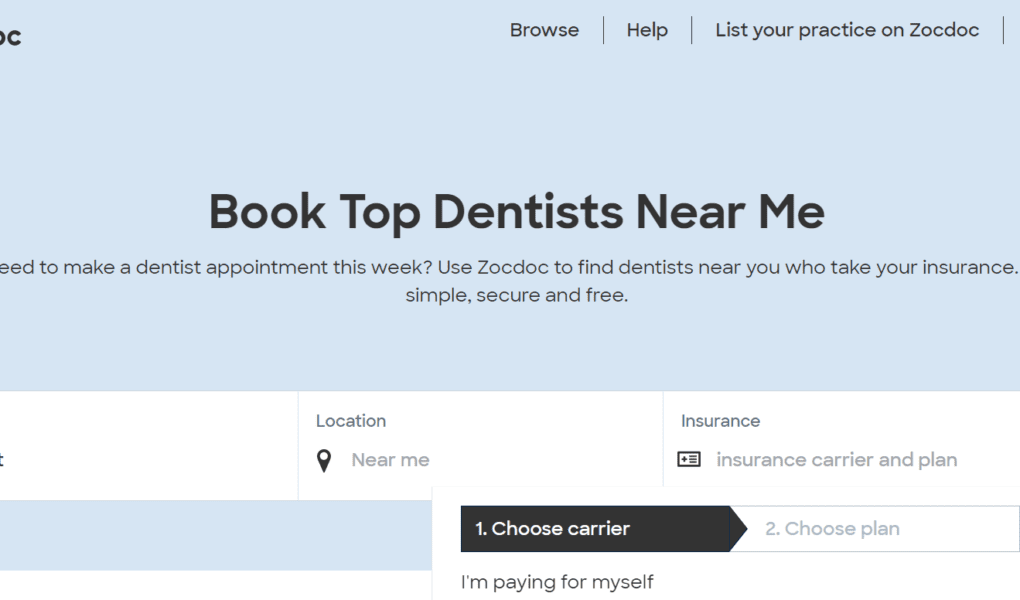Click the Book Top Dentists Near Me heading

[517, 212]
